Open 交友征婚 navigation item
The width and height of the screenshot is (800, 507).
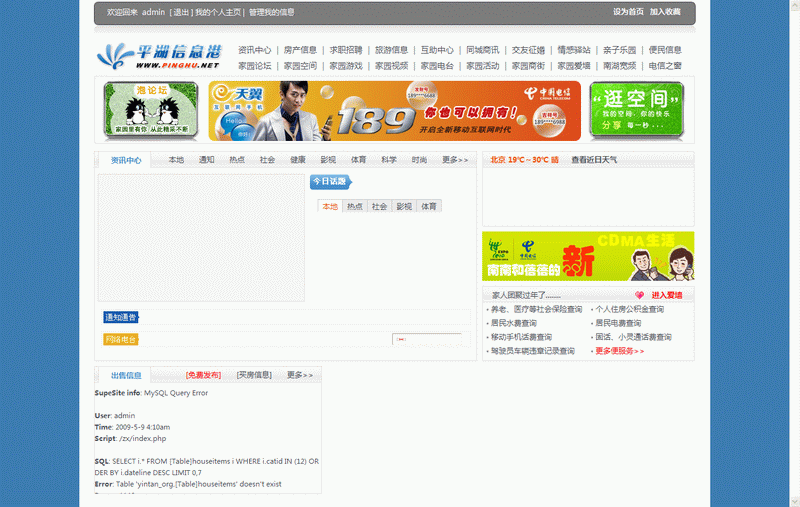point(529,50)
